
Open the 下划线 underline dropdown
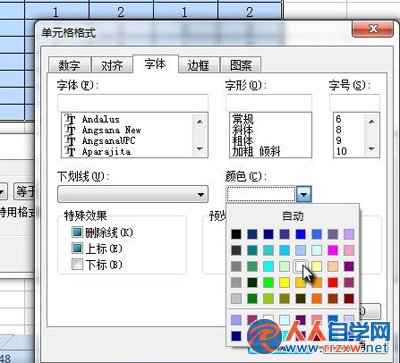[x=133, y=194]
